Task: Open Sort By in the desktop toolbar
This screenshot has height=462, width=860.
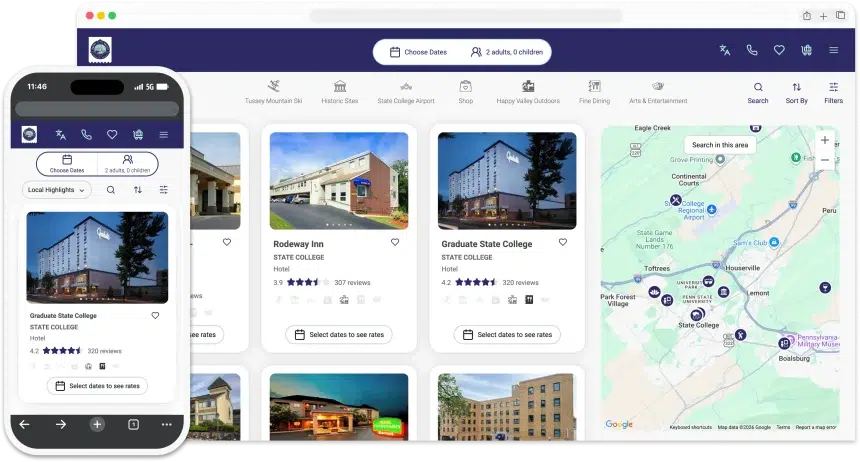Action: click(x=796, y=93)
